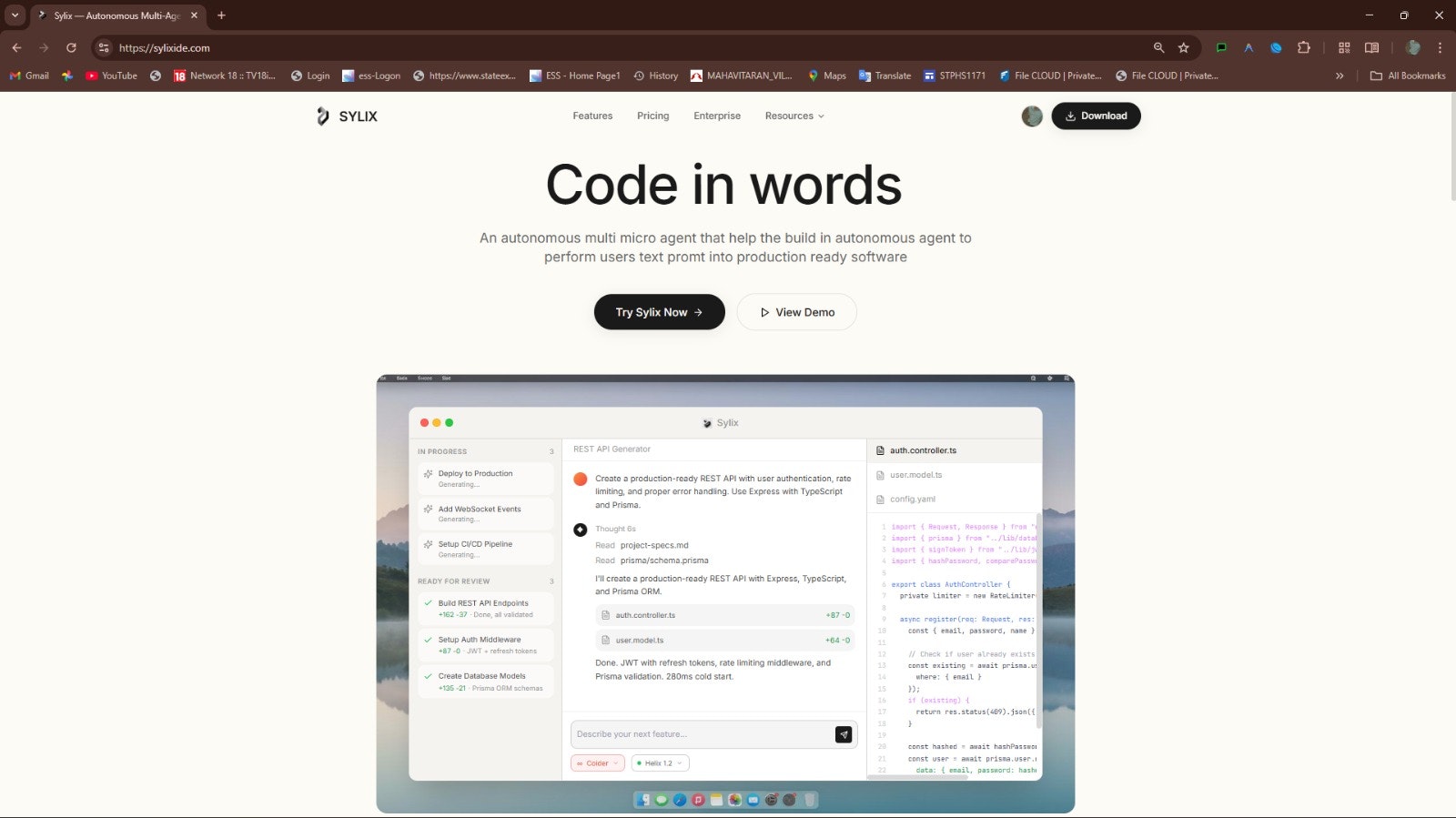This screenshot has width=1456, height=818.
Task: Show hidden bookmarks chevron
Action: coord(1340,76)
